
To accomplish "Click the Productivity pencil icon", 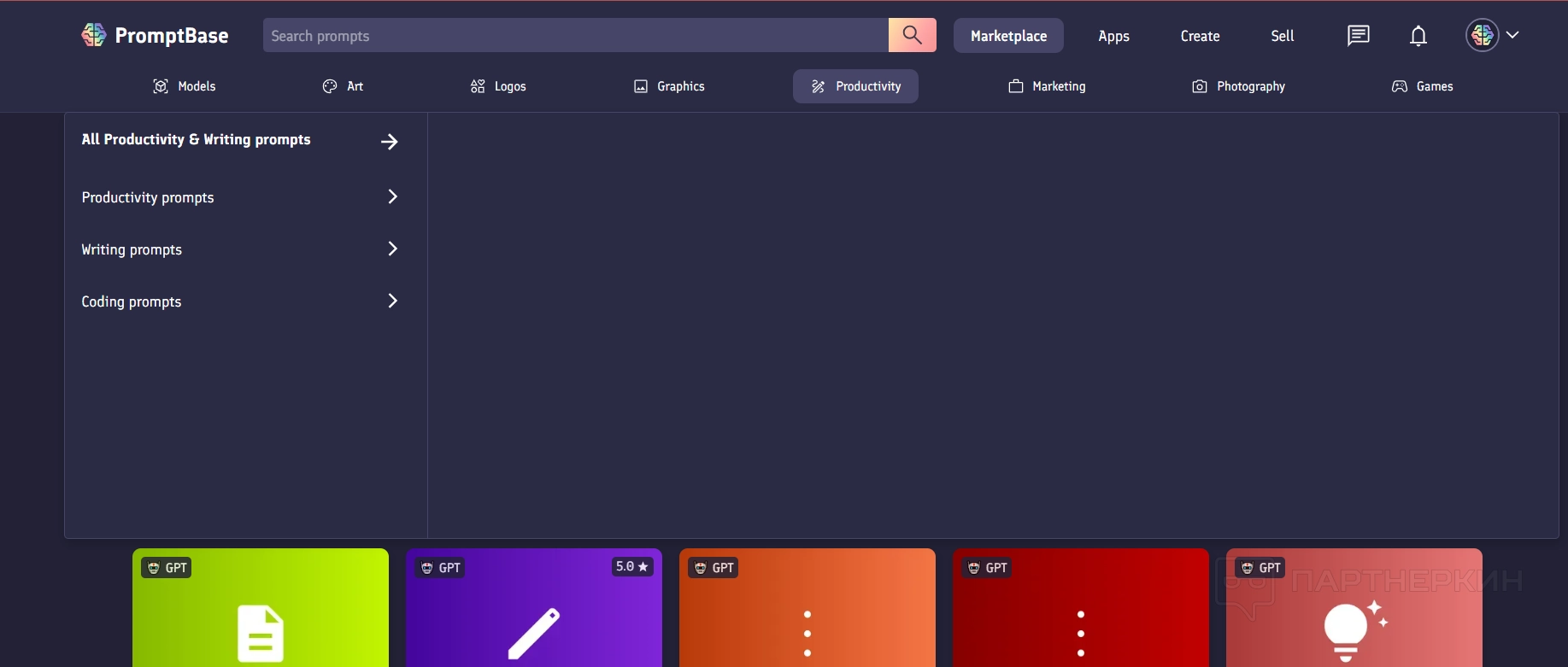I will [819, 86].
